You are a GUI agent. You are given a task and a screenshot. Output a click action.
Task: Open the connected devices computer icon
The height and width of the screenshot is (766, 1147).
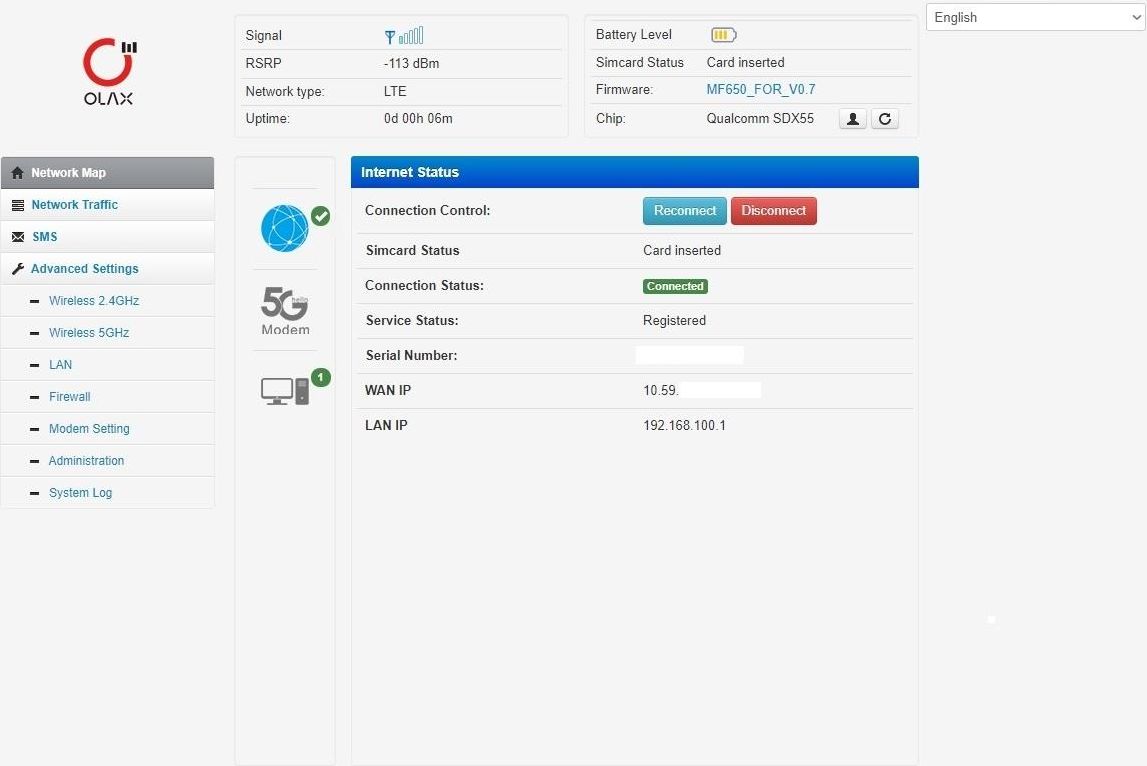pos(285,391)
